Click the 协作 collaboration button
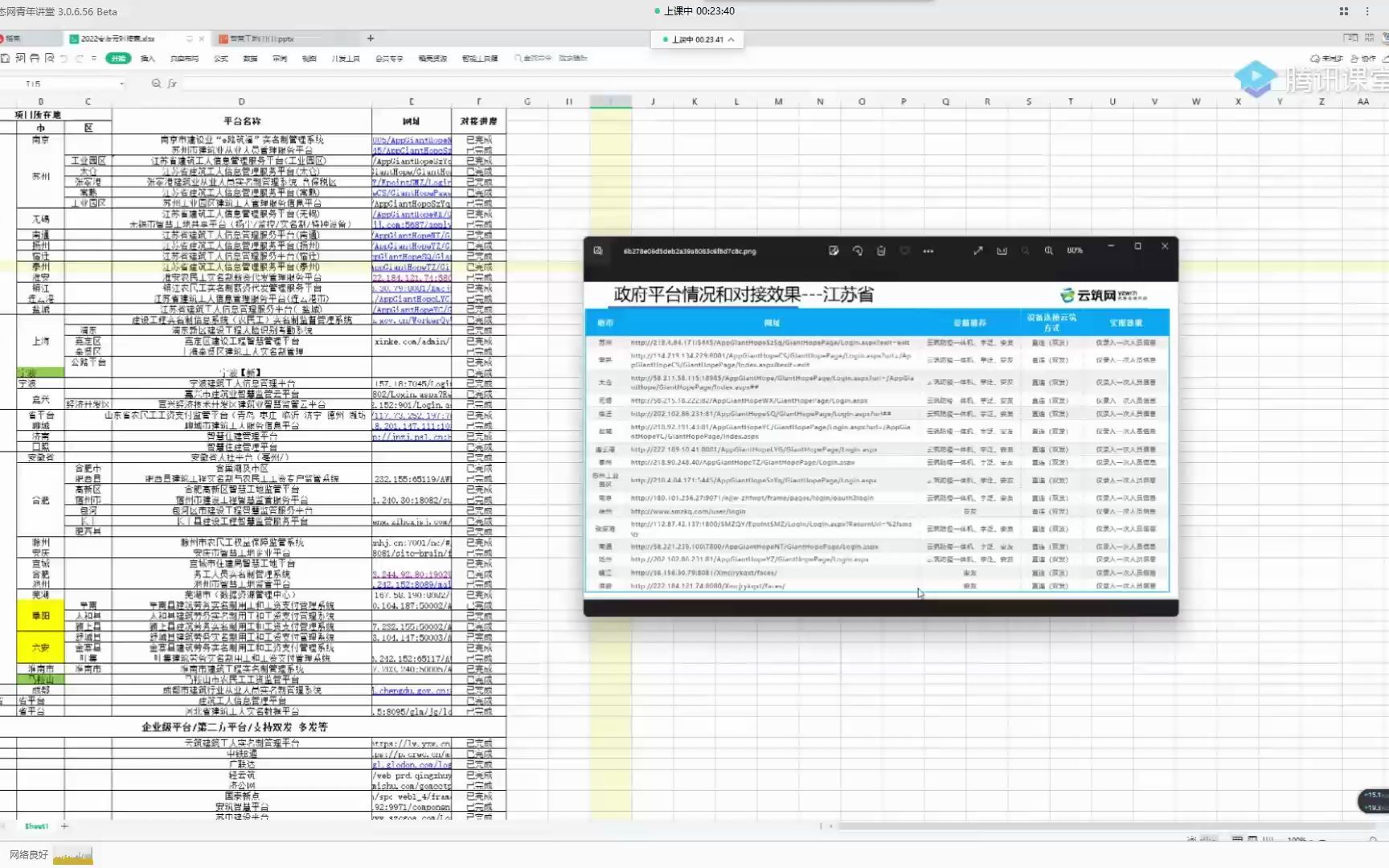This screenshot has height=868, width=1389. tap(1363, 58)
